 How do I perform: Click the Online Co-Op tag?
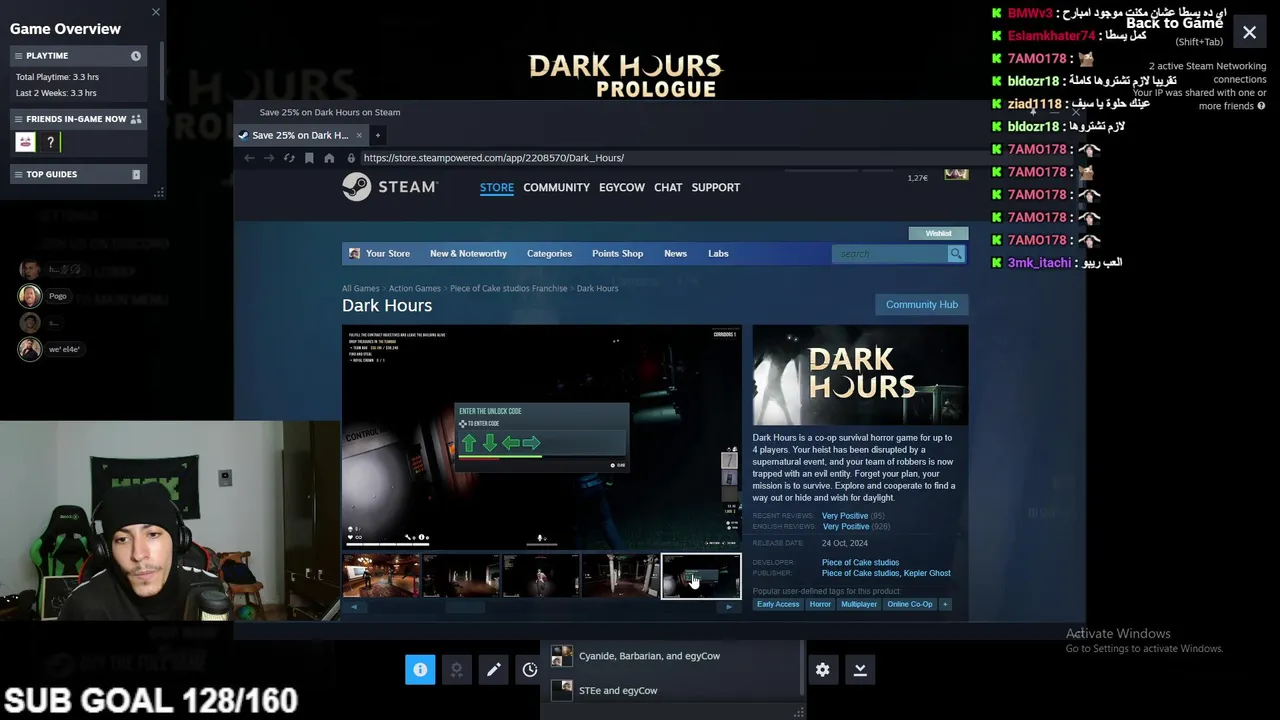[909, 604]
